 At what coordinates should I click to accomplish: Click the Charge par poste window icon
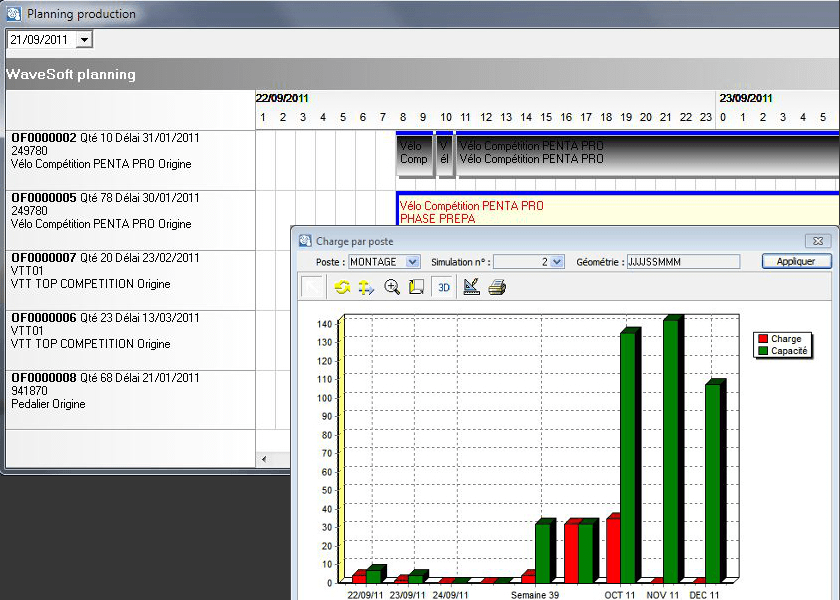click(x=305, y=241)
